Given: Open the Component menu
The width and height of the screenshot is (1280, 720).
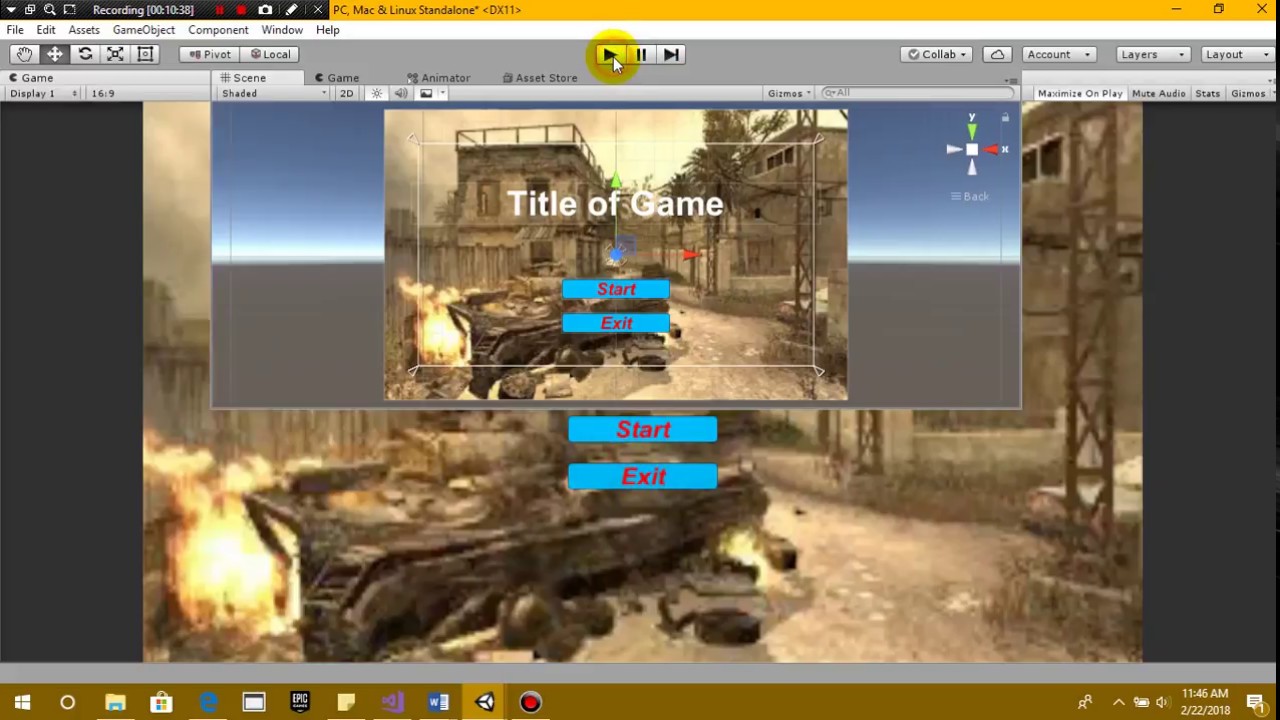Looking at the screenshot, I should point(218,30).
